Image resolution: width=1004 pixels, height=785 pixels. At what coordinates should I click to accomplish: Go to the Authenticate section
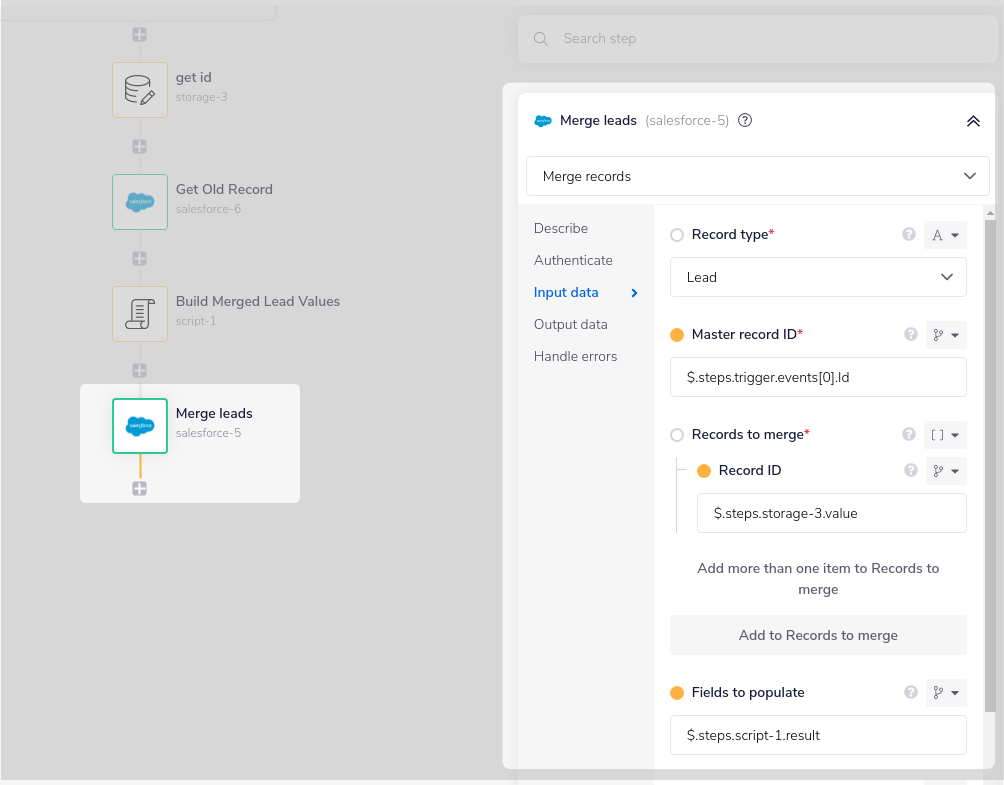point(573,261)
